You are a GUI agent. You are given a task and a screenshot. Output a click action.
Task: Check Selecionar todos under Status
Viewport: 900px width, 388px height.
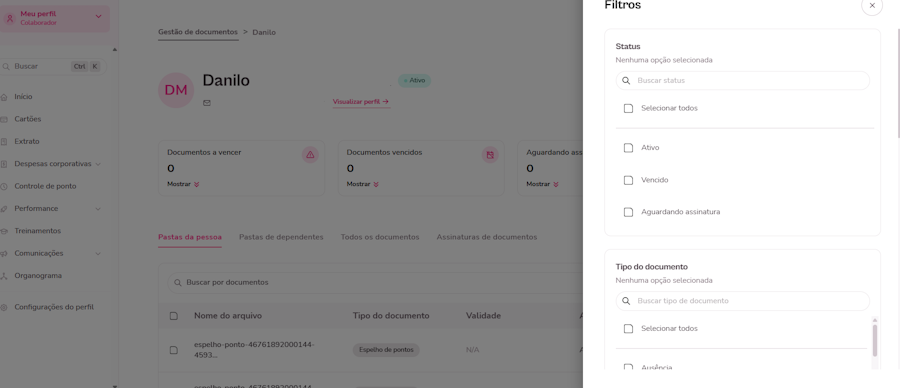[x=628, y=108]
